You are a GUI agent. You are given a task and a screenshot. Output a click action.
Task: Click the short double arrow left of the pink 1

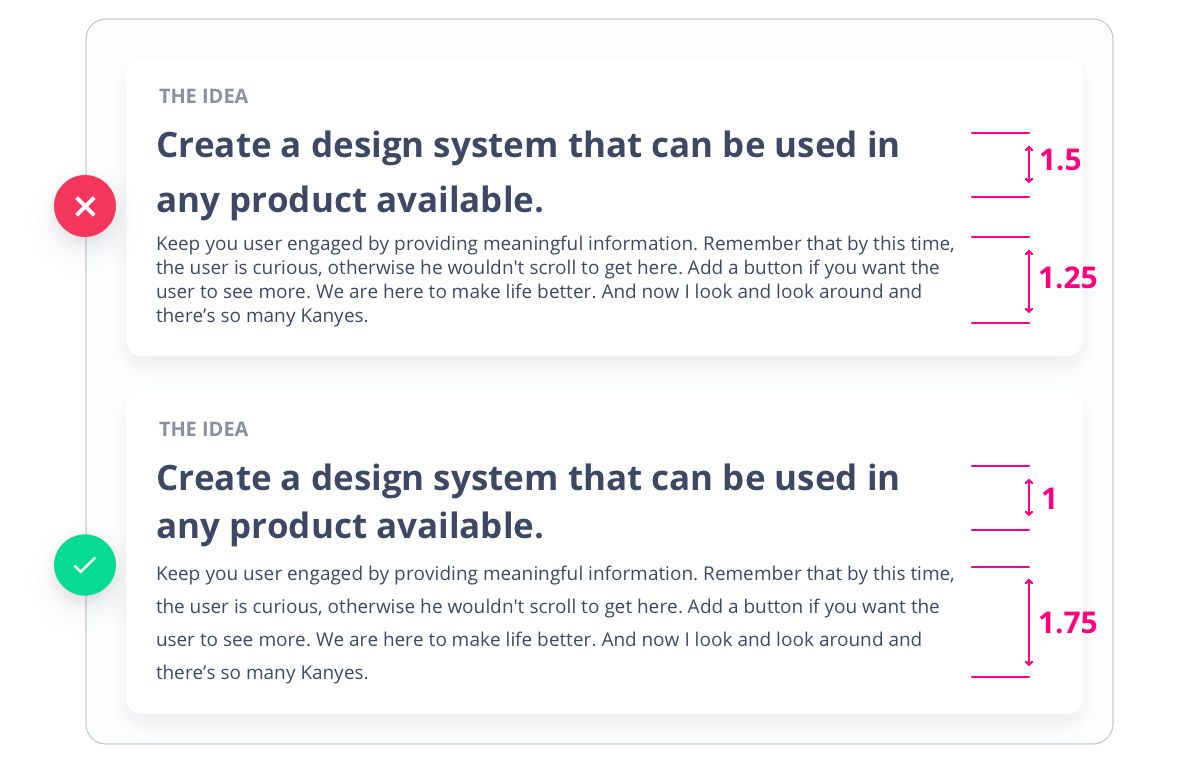(1029, 498)
